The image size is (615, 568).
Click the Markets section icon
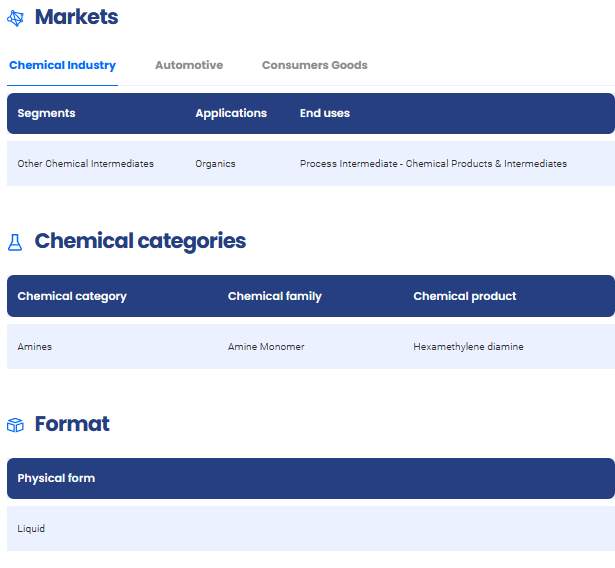(15, 18)
